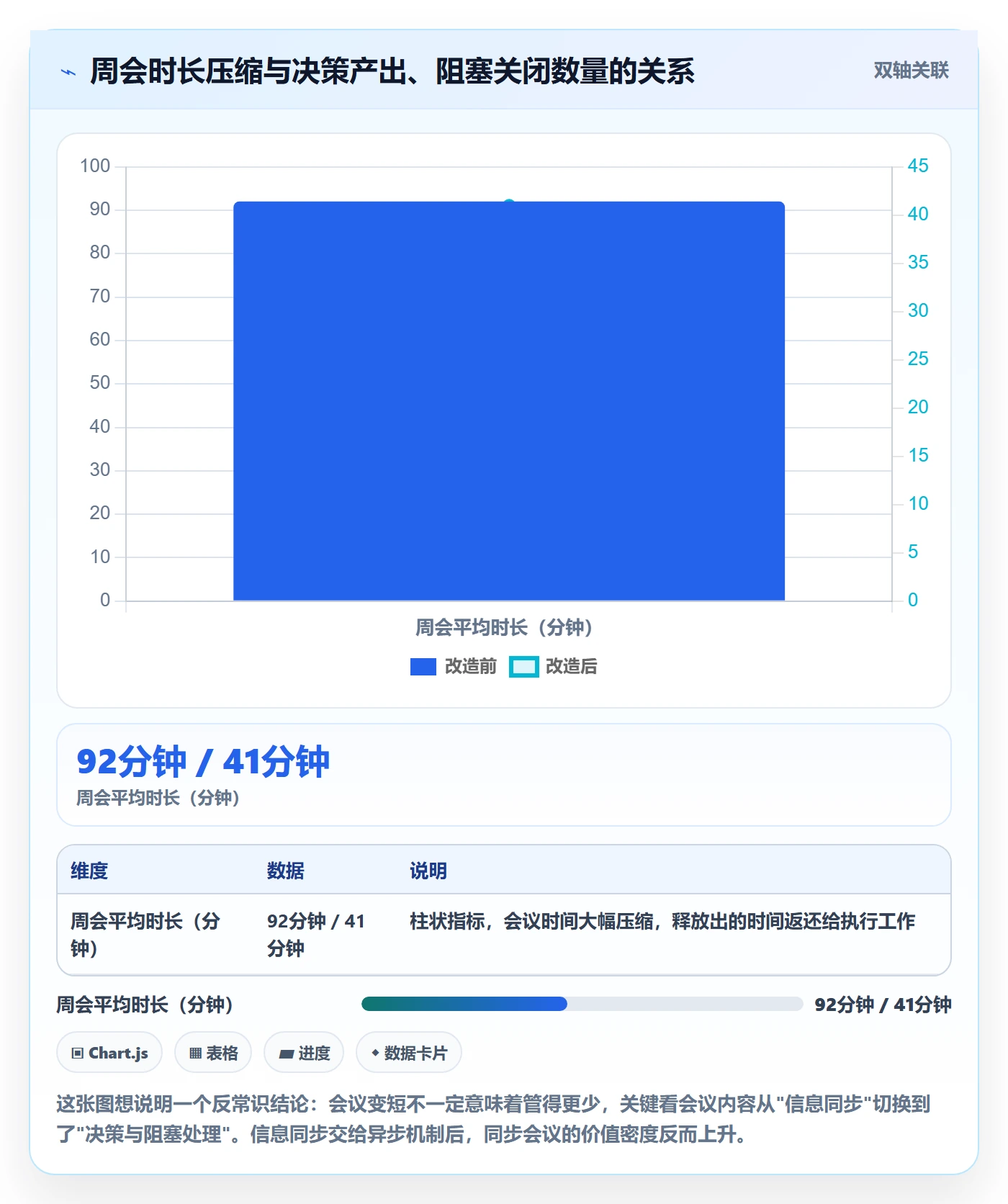Click the progress value 92分钟 / 41分钟
Screen dimensions: 1008x1204
pyautogui.click(x=883, y=1005)
